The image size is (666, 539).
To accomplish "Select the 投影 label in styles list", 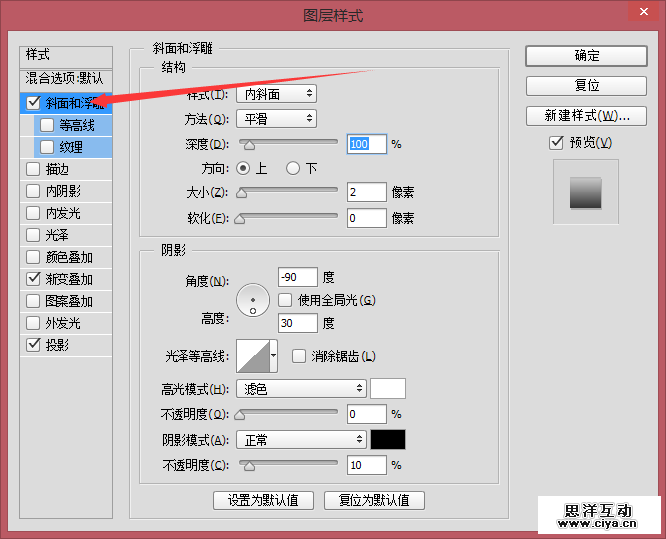I will (x=57, y=345).
